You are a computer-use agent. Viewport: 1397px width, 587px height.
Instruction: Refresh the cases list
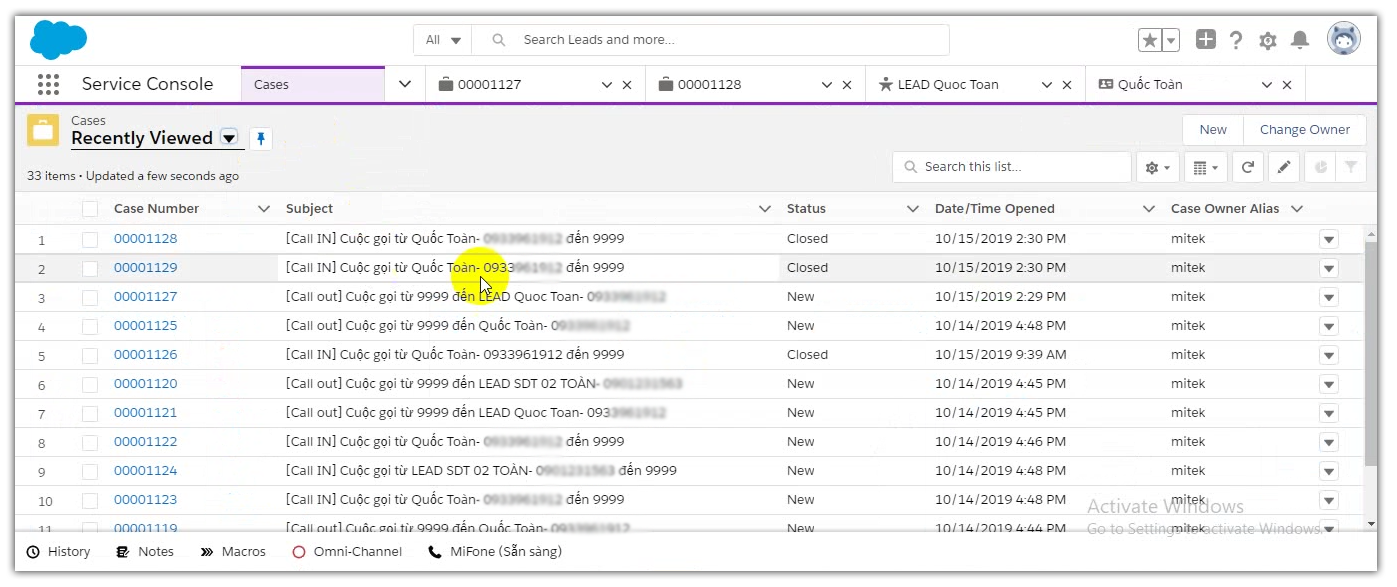tap(1248, 168)
